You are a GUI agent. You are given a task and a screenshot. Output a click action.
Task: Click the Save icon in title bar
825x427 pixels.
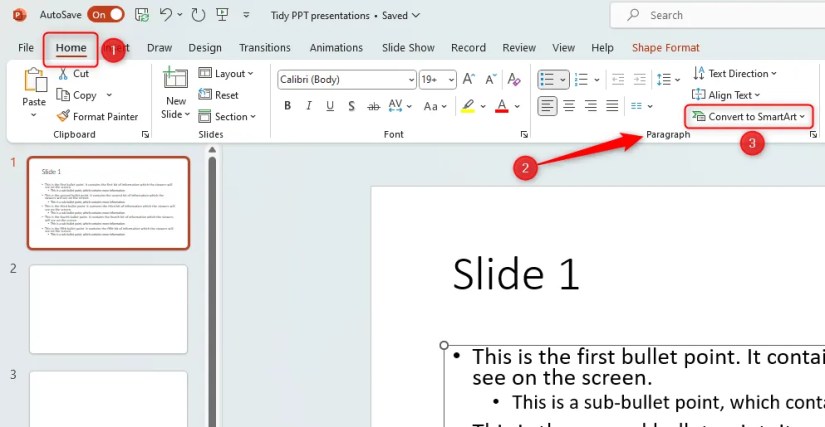click(142, 15)
